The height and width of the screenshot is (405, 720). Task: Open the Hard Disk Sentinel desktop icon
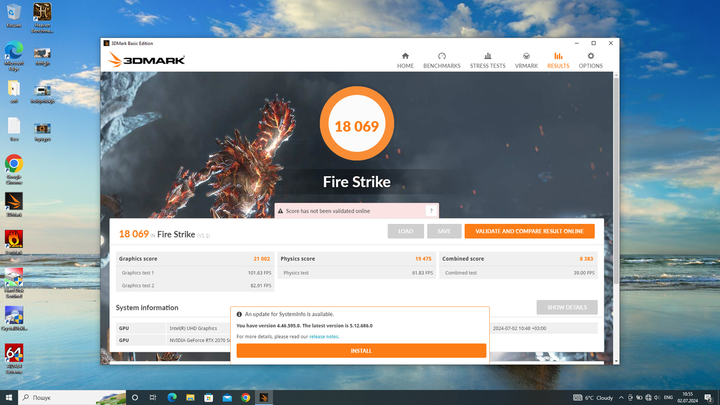pos(14,283)
